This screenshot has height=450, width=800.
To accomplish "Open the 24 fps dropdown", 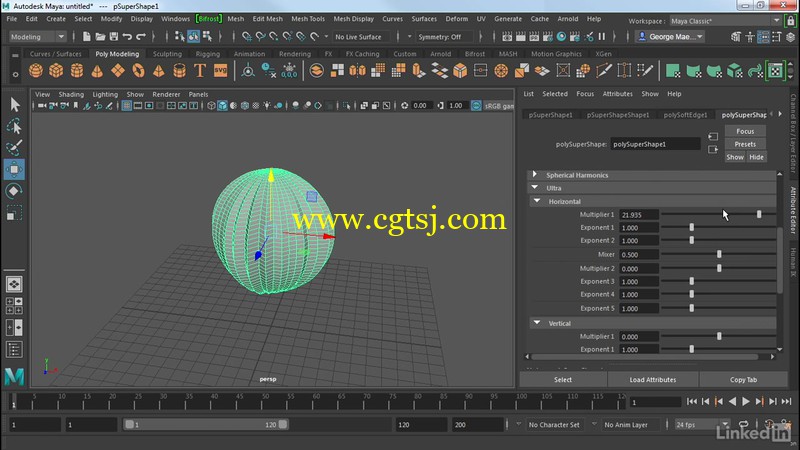I will click(702, 424).
